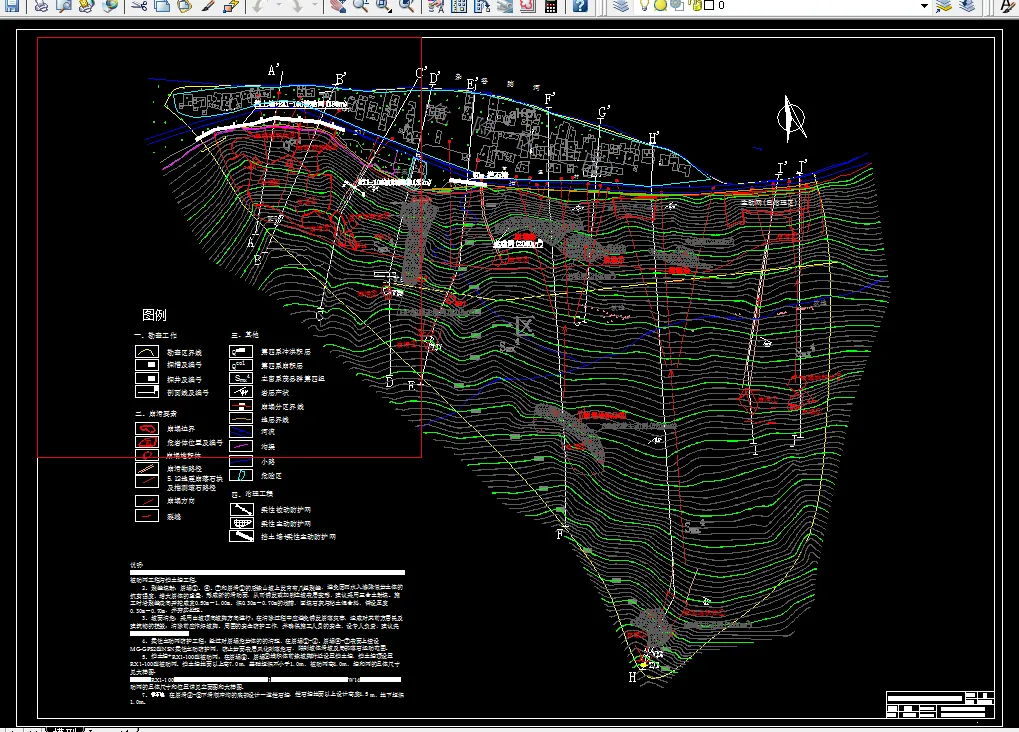Click the Undo arrow button
Viewport: 1019px width, 732px height.
point(259,6)
